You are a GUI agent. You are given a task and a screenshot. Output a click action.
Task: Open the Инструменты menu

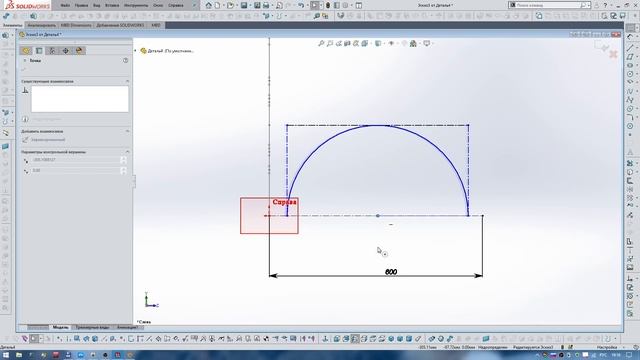pos(136,5)
